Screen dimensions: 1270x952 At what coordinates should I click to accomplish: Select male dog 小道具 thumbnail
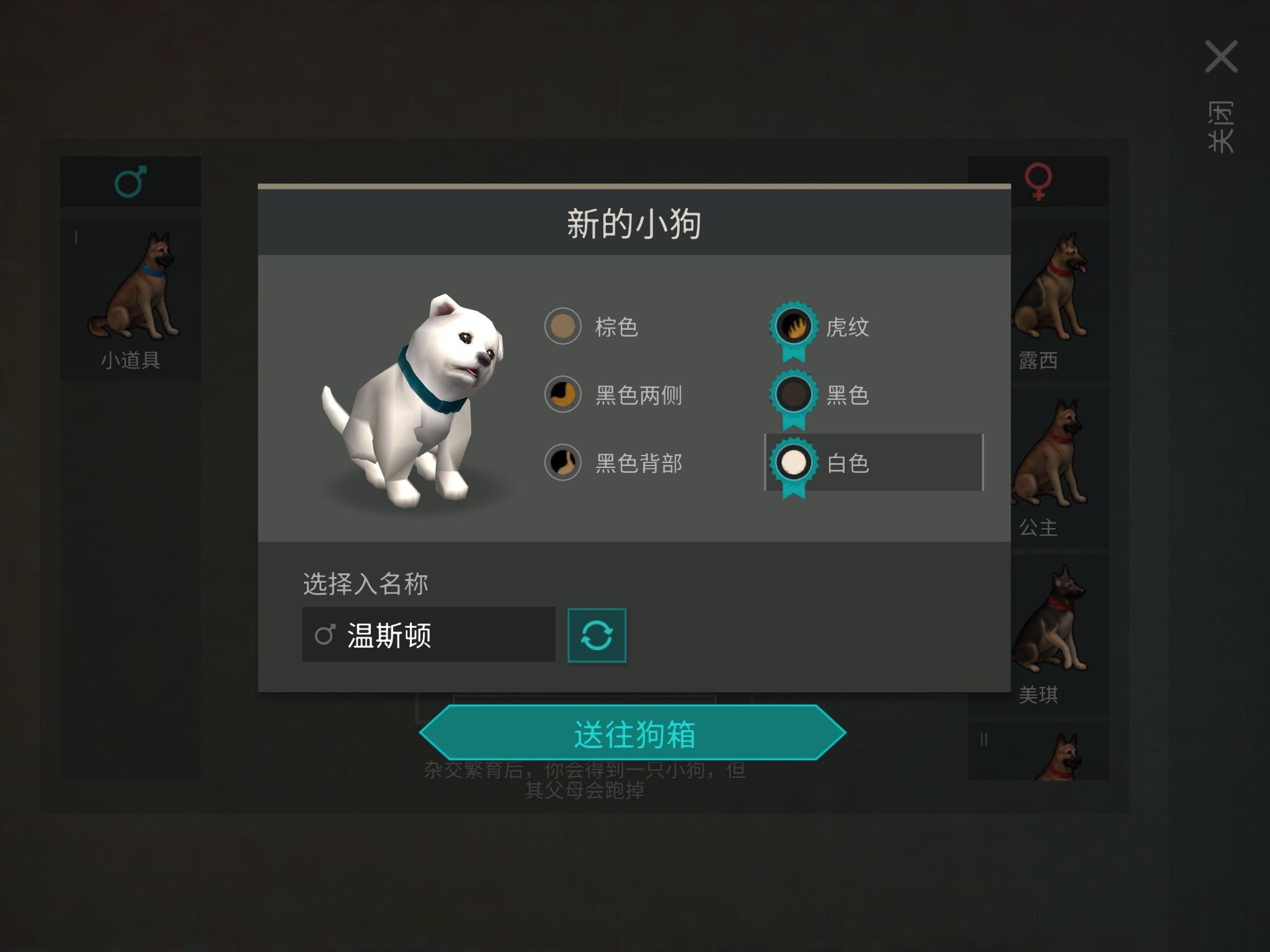[x=130, y=300]
